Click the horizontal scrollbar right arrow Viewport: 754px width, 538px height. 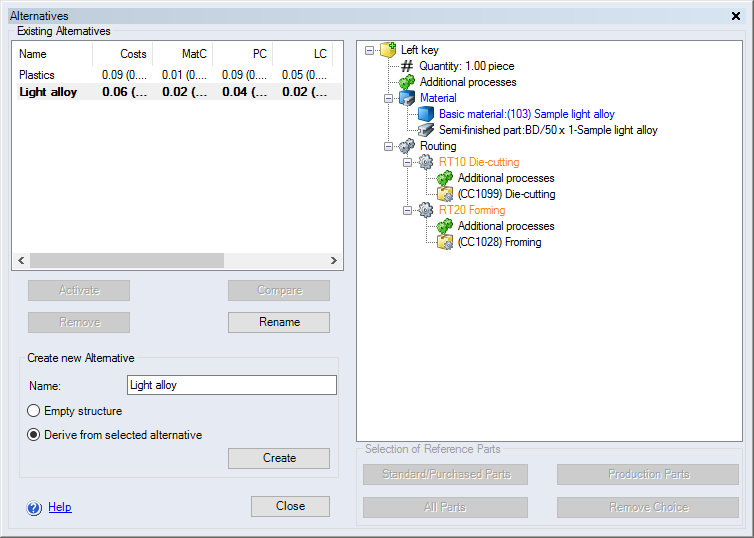[x=334, y=260]
